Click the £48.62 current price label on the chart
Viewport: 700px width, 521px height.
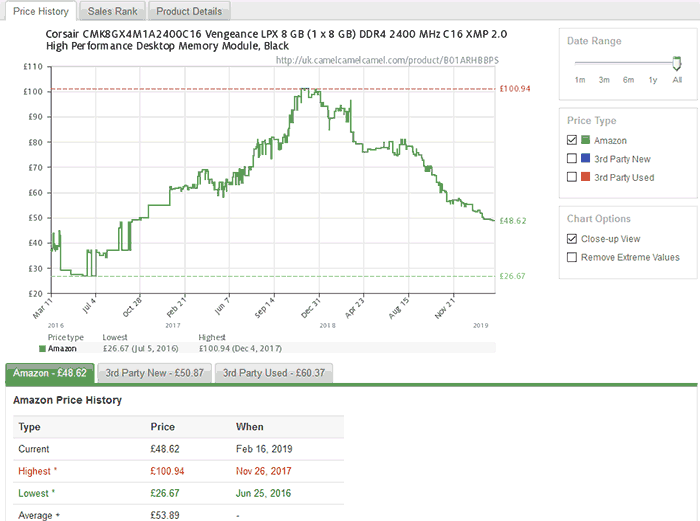pyautogui.click(x=512, y=221)
